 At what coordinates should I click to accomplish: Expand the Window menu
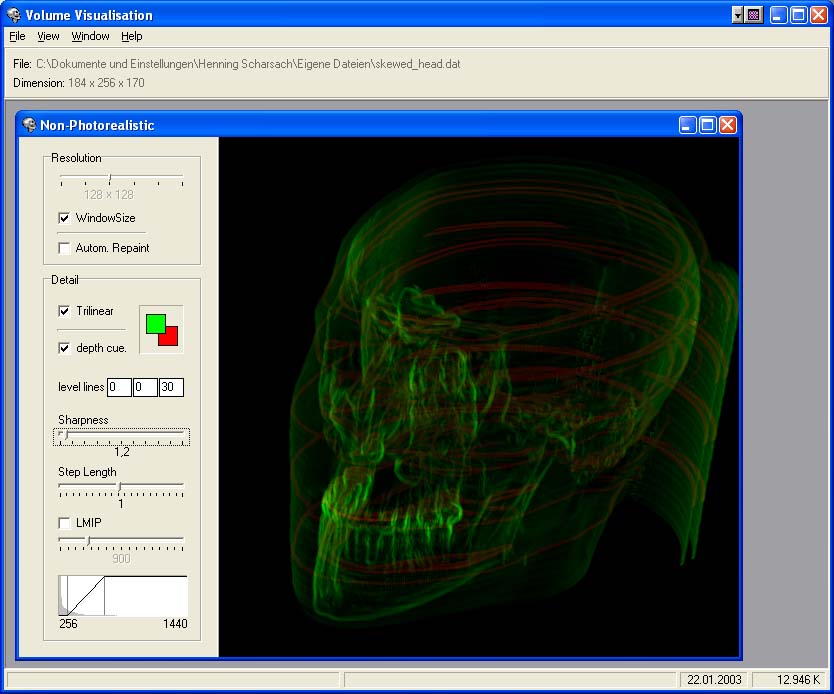click(x=90, y=36)
